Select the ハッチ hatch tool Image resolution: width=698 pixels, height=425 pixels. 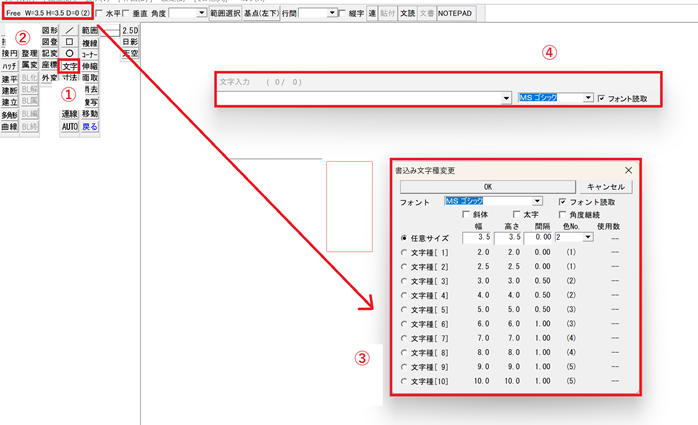10,65
